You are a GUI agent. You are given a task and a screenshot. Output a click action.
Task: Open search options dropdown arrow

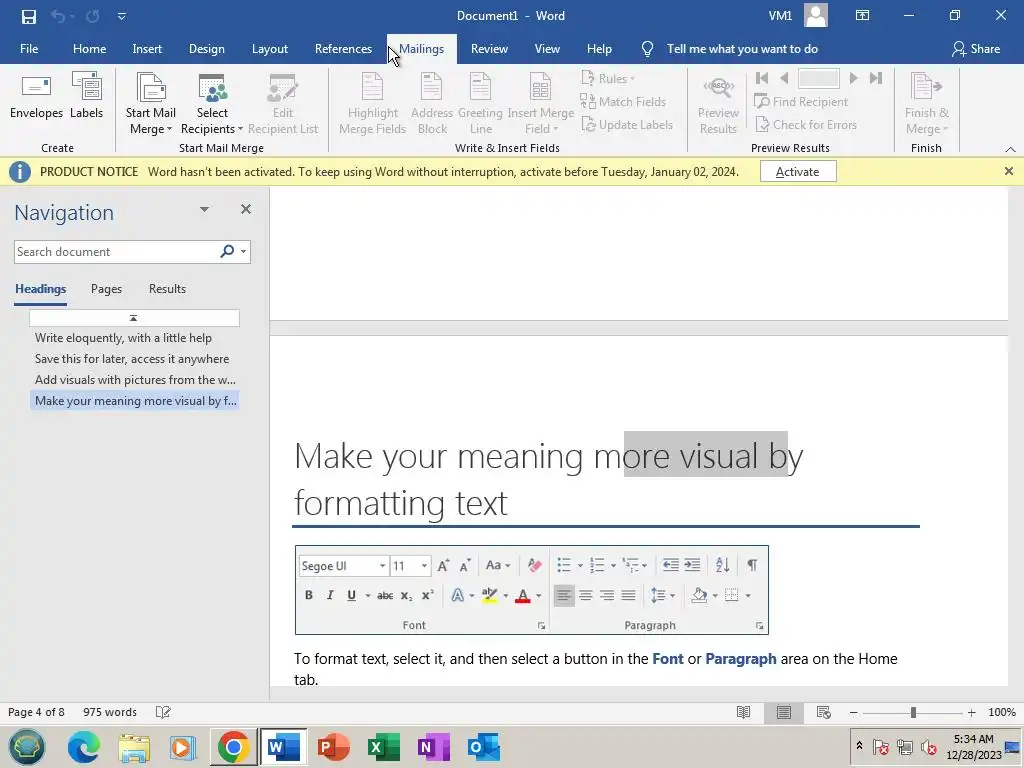pos(244,251)
